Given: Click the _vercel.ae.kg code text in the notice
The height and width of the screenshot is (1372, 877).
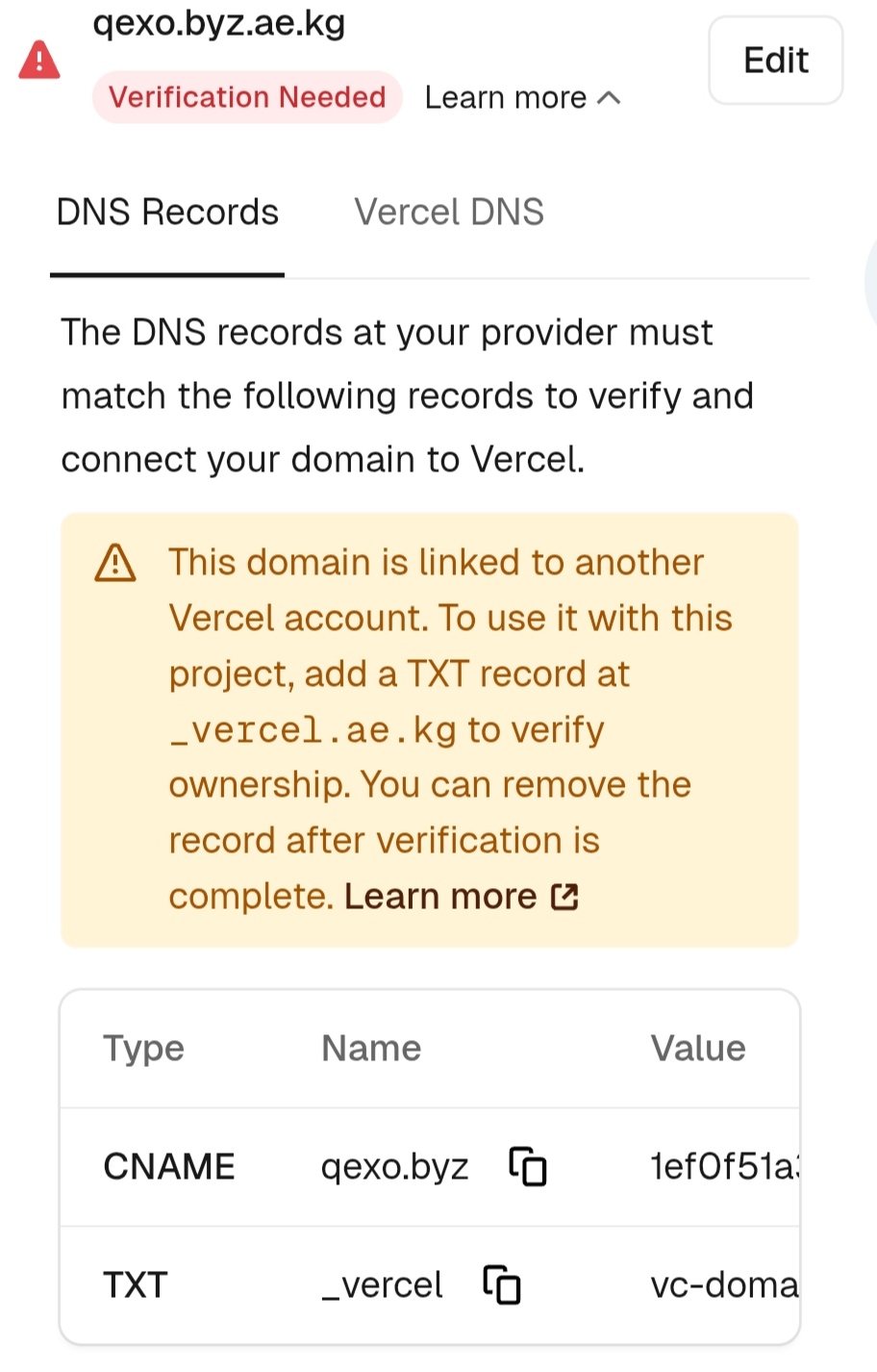Looking at the screenshot, I should pyautogui.click(x=313, y=730).
